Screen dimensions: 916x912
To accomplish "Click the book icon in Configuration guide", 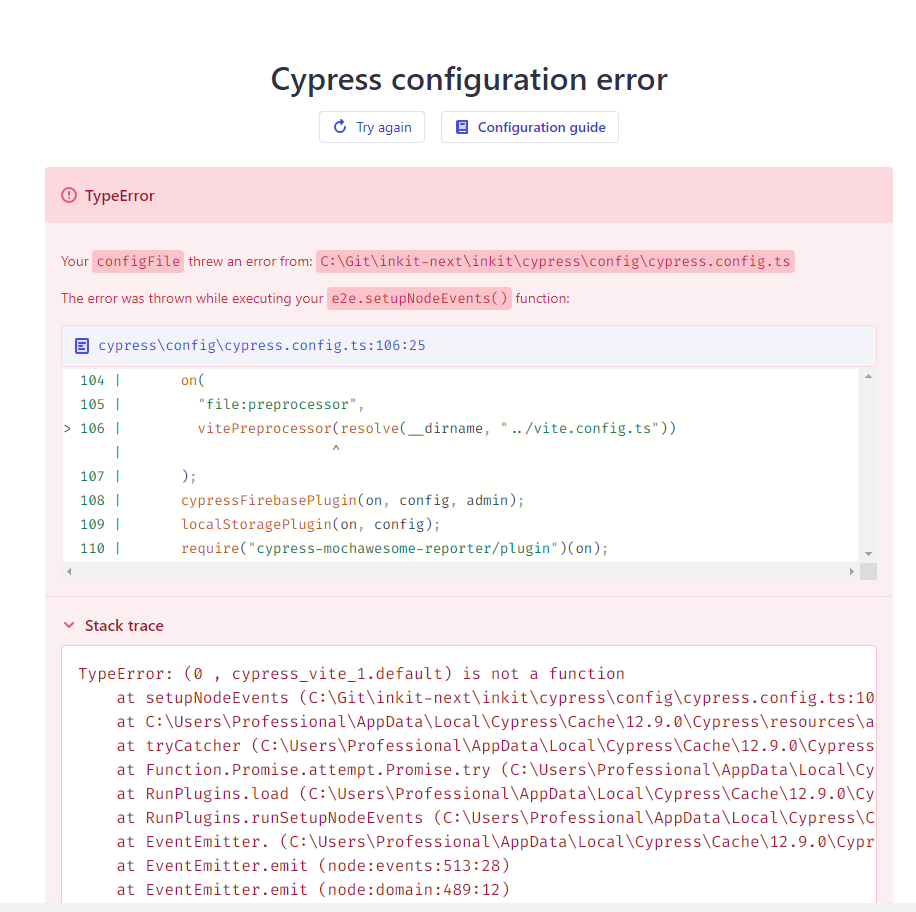I will click(x=462, y=127).
